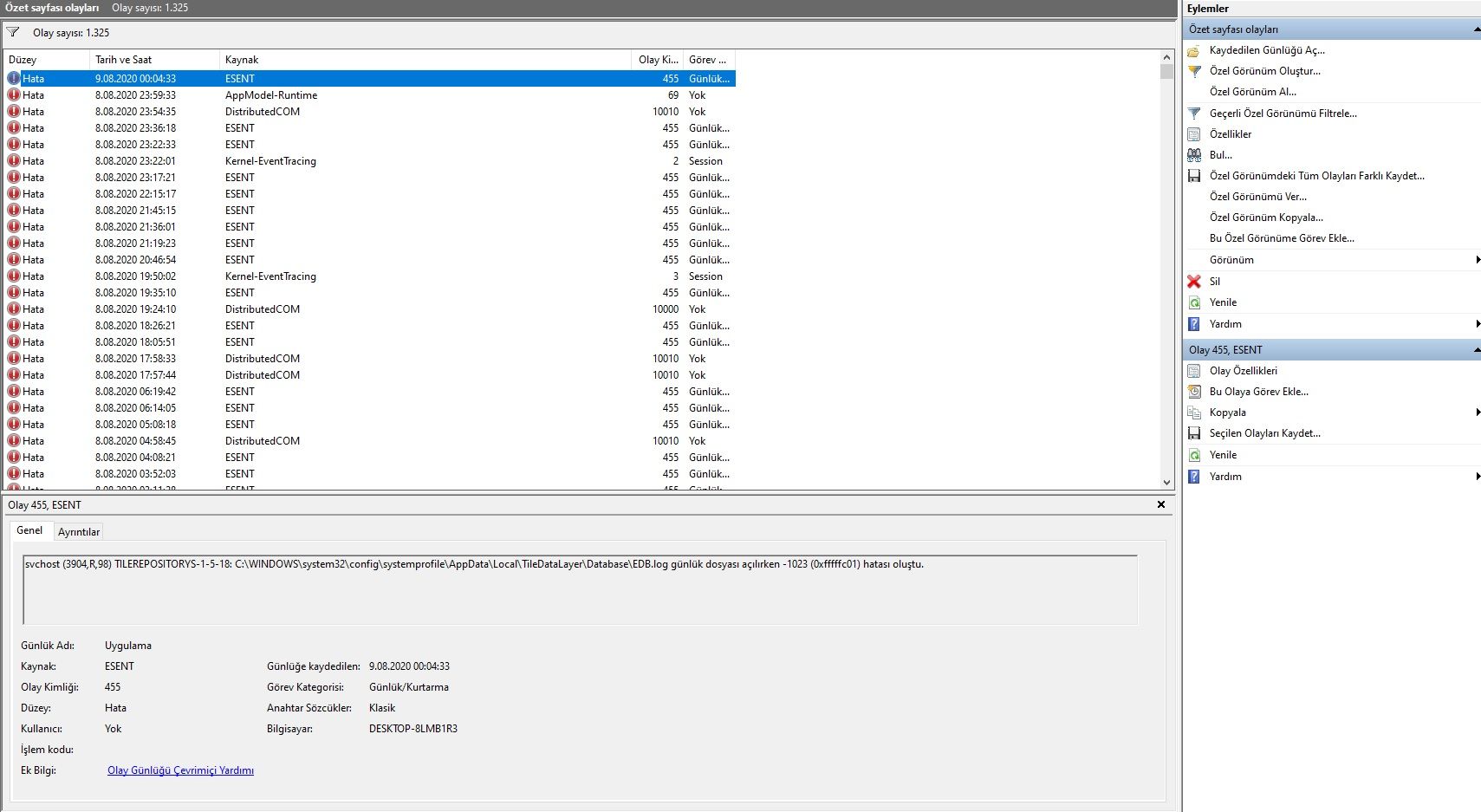The width and height of the screenshot is (1481, 812).
Task: Click error icon of the 23:59:33 AppModel-Runtime row
Action: point(14,95)
